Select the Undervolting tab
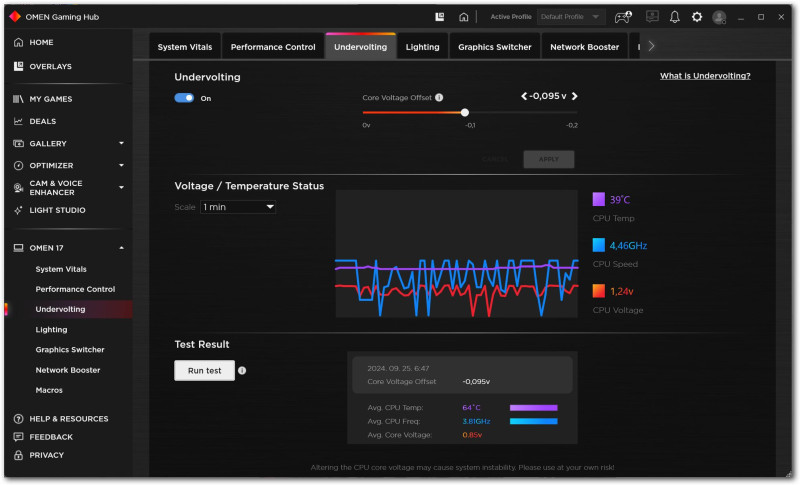This screenshot has height=485, width=800. click(360, 47)
